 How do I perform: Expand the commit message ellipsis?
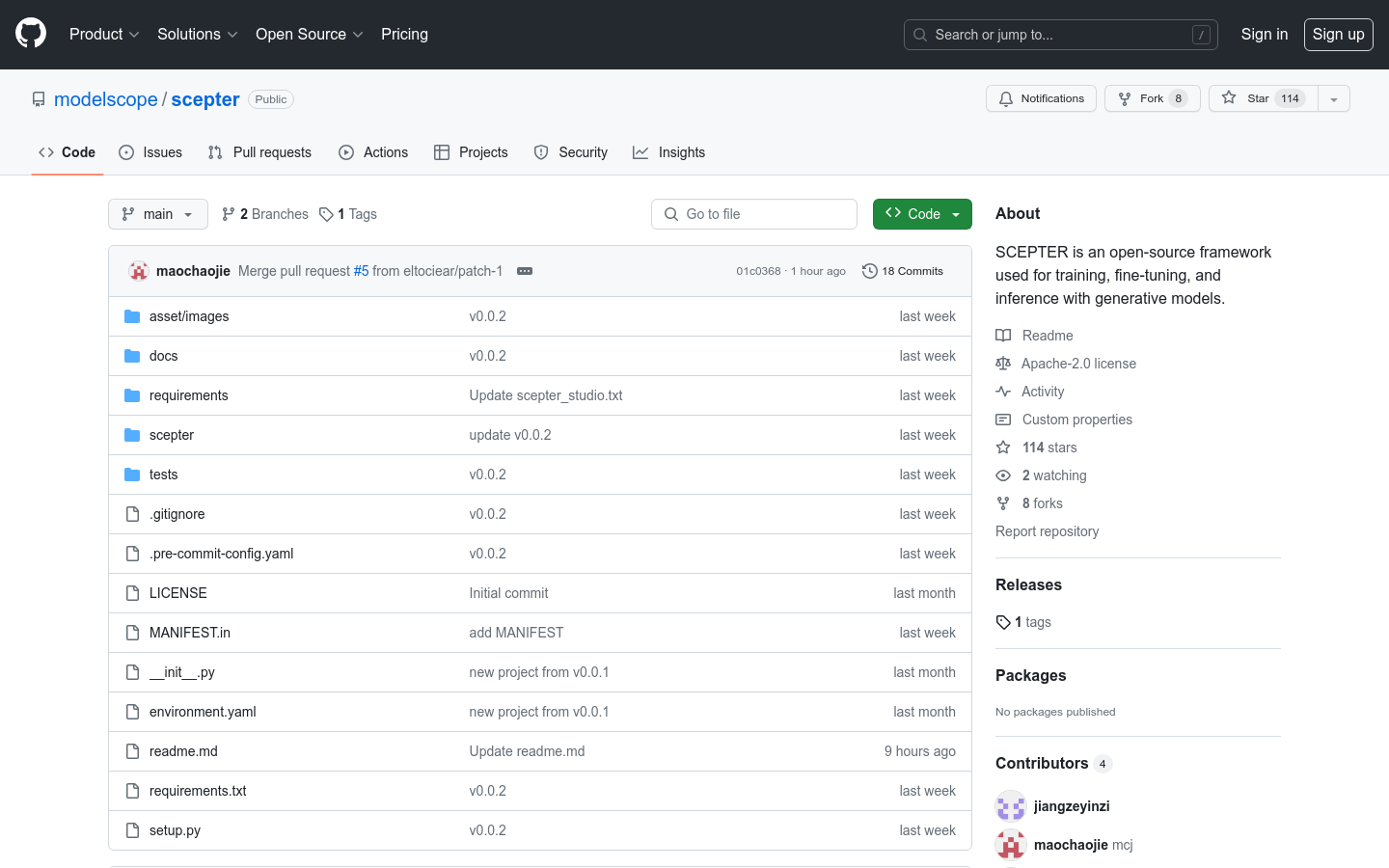[x=525, y=271]
